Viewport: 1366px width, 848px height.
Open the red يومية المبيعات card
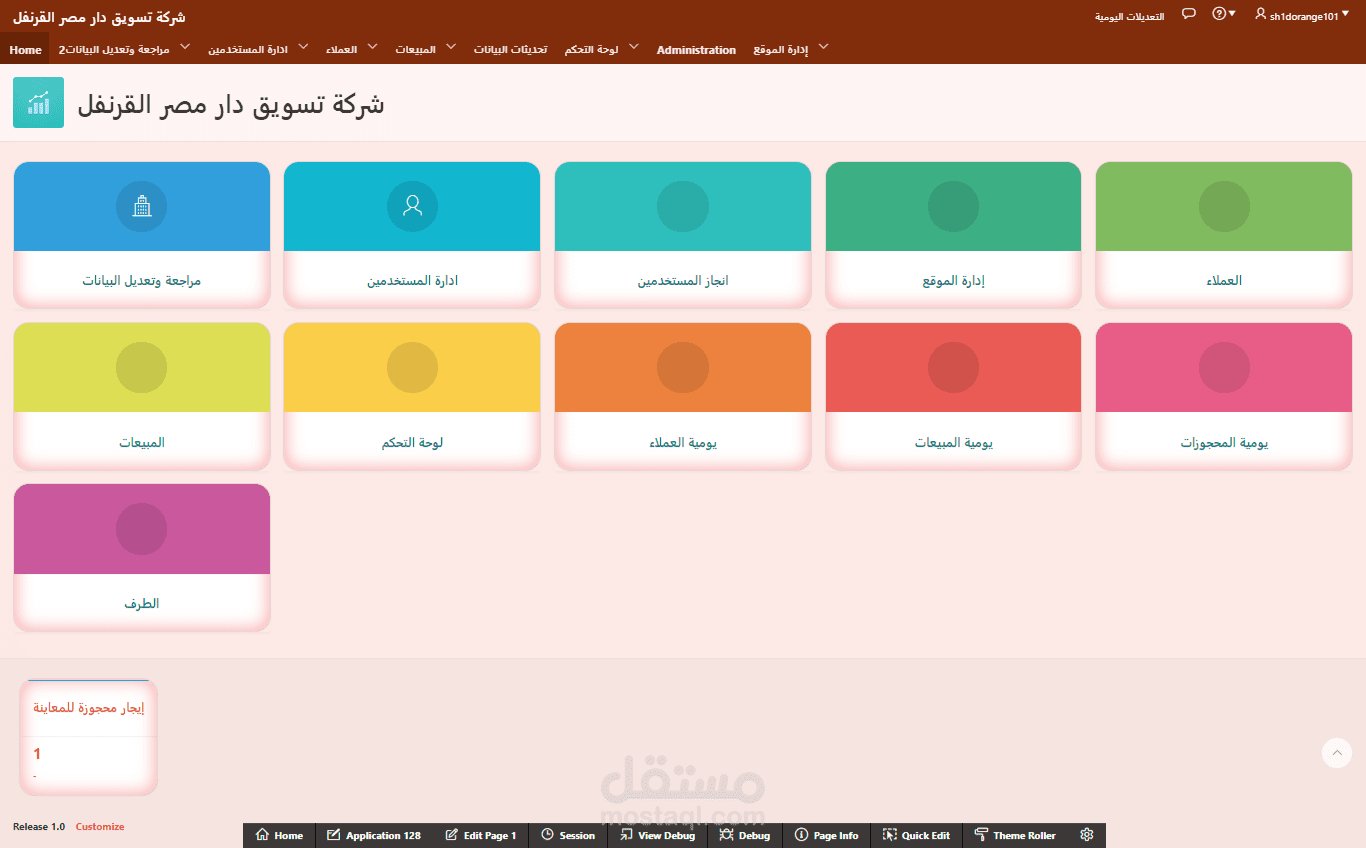point(953,396)
